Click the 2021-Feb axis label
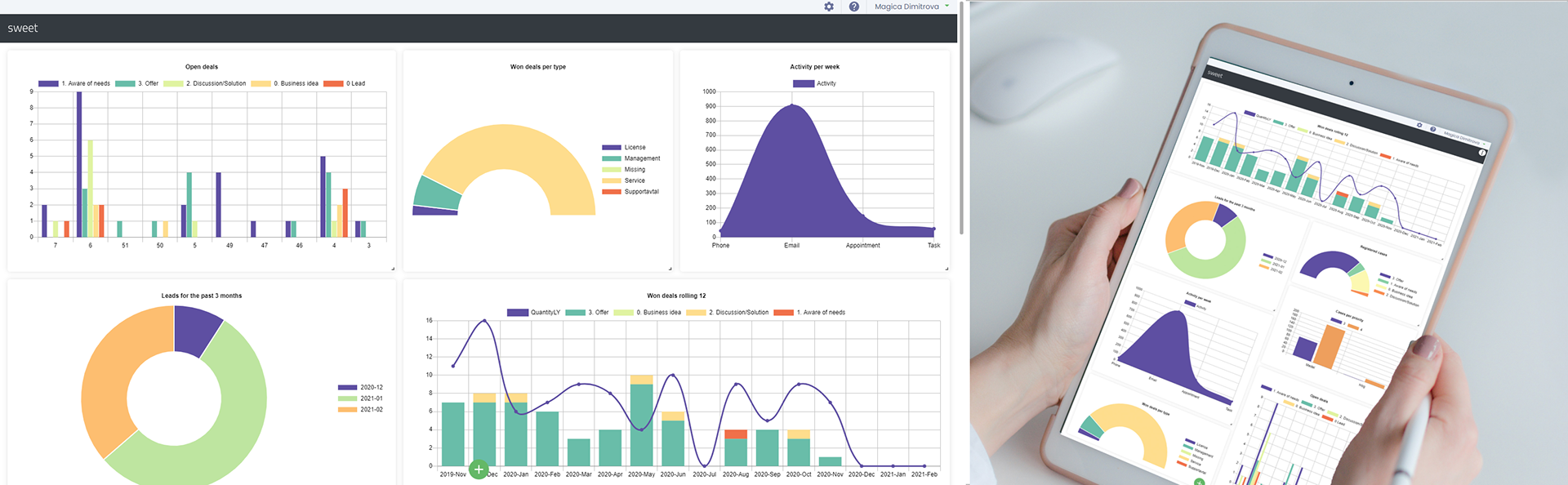The height and width of the screenshot is (485, 1568). (924, 474)
